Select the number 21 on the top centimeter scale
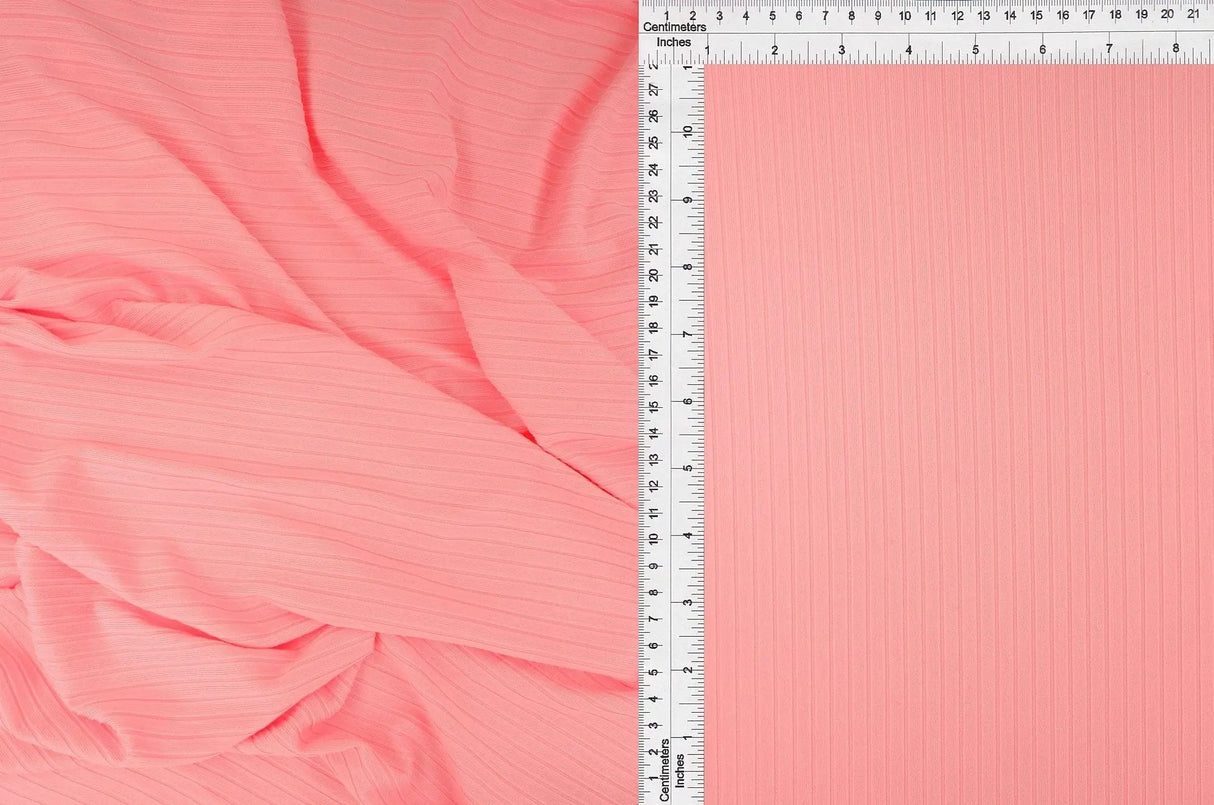The height and width of the screenshot is (805, 1214). pos(1192,15)
